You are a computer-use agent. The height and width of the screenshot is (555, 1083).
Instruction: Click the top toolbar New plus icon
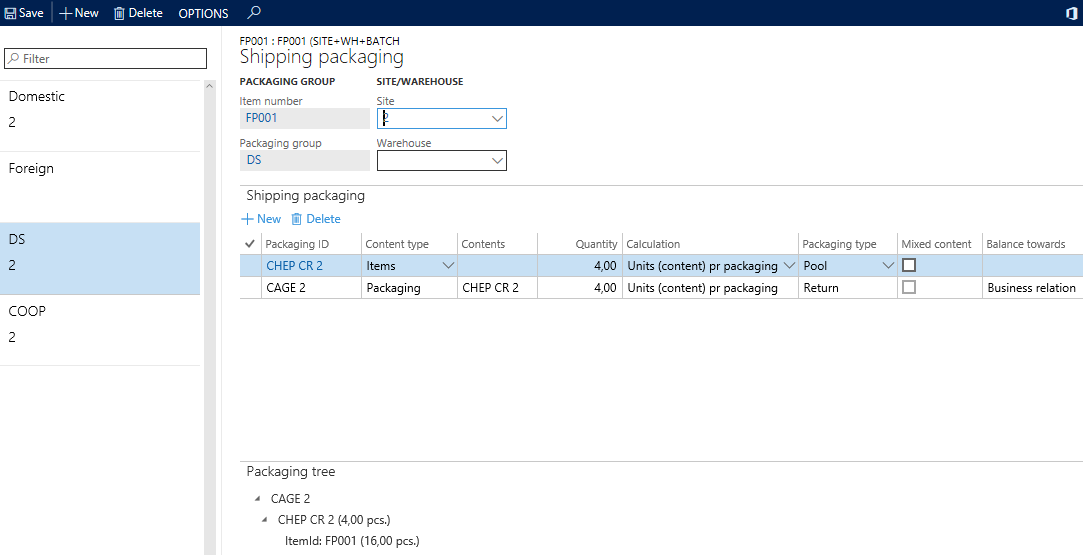point(66,13)
